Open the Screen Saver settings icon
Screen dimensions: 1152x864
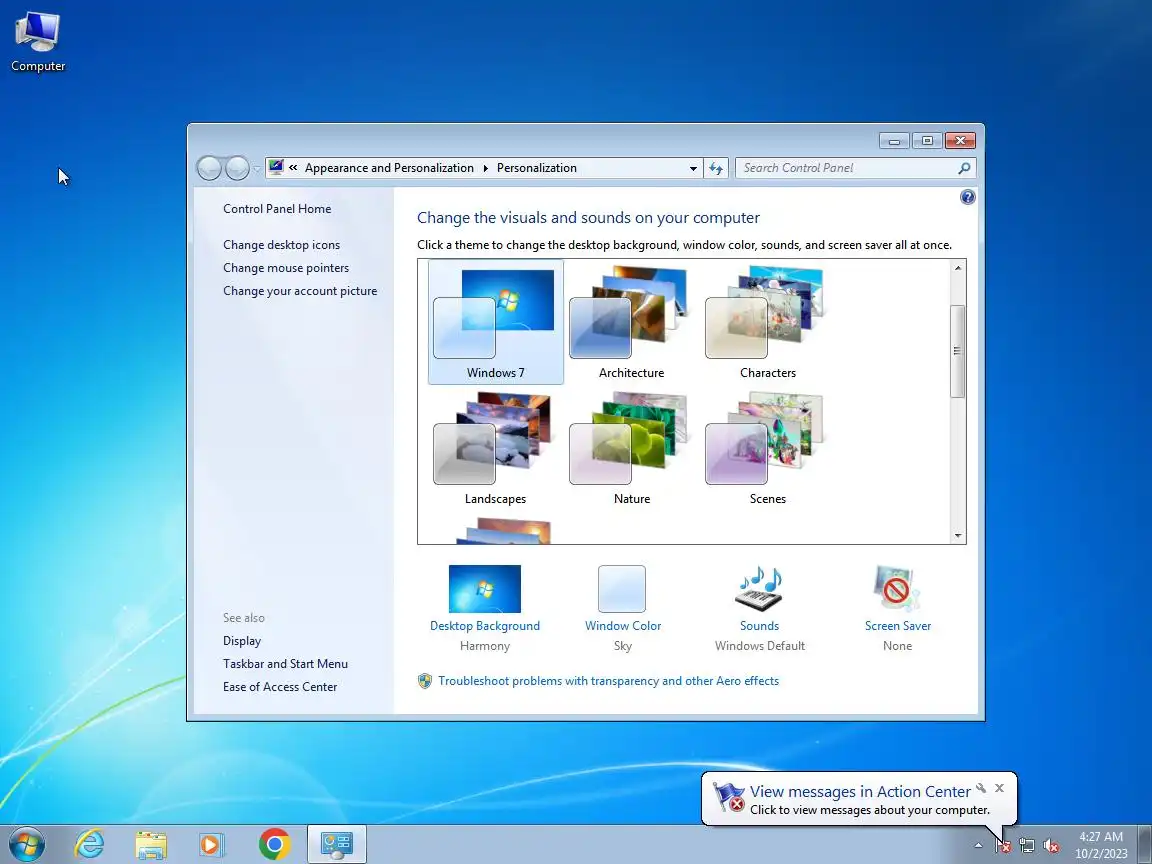pos(897,588)
